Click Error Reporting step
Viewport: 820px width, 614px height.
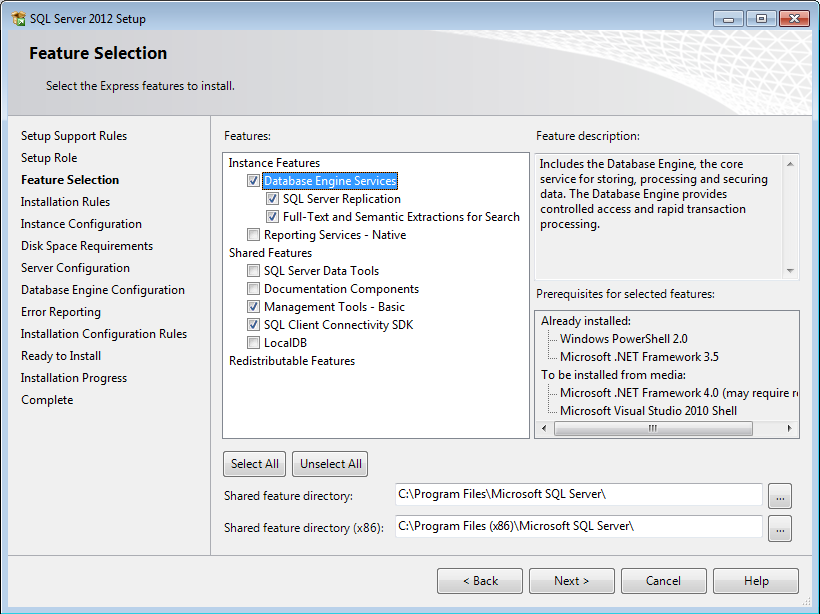click(x=61, y=312)
